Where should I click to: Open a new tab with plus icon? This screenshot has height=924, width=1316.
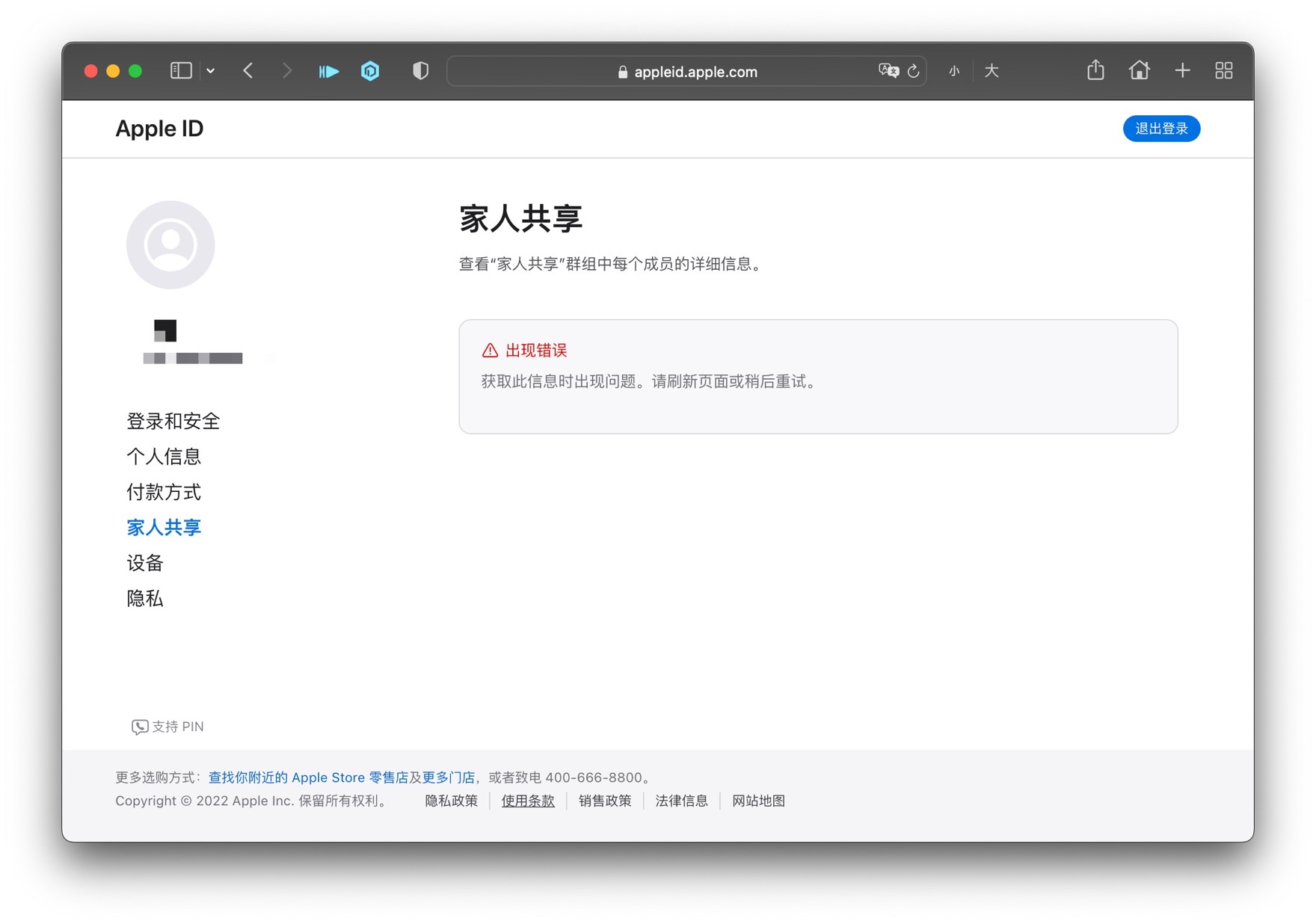coord(1182,71)
